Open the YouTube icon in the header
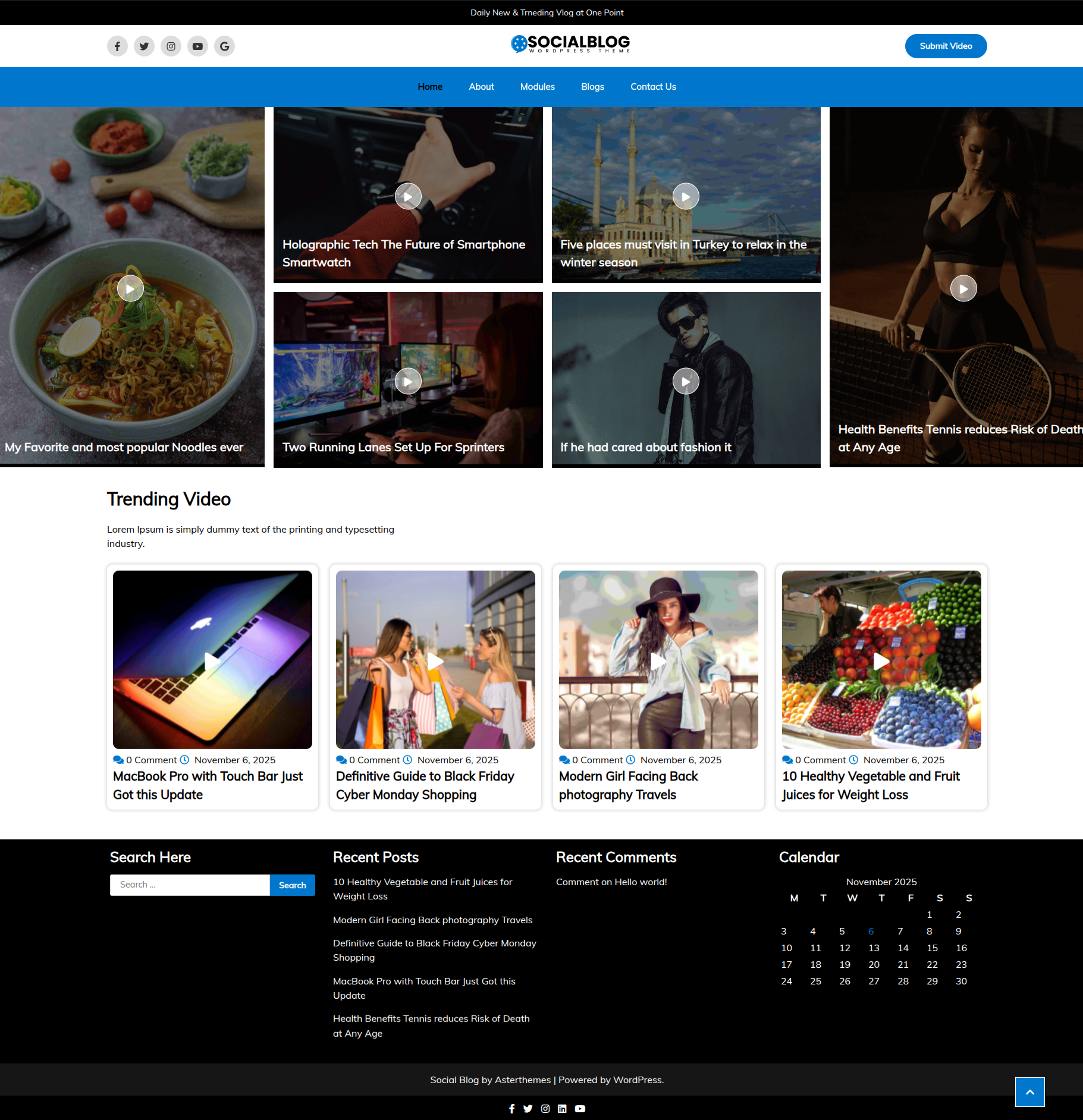 pos(197,46)
